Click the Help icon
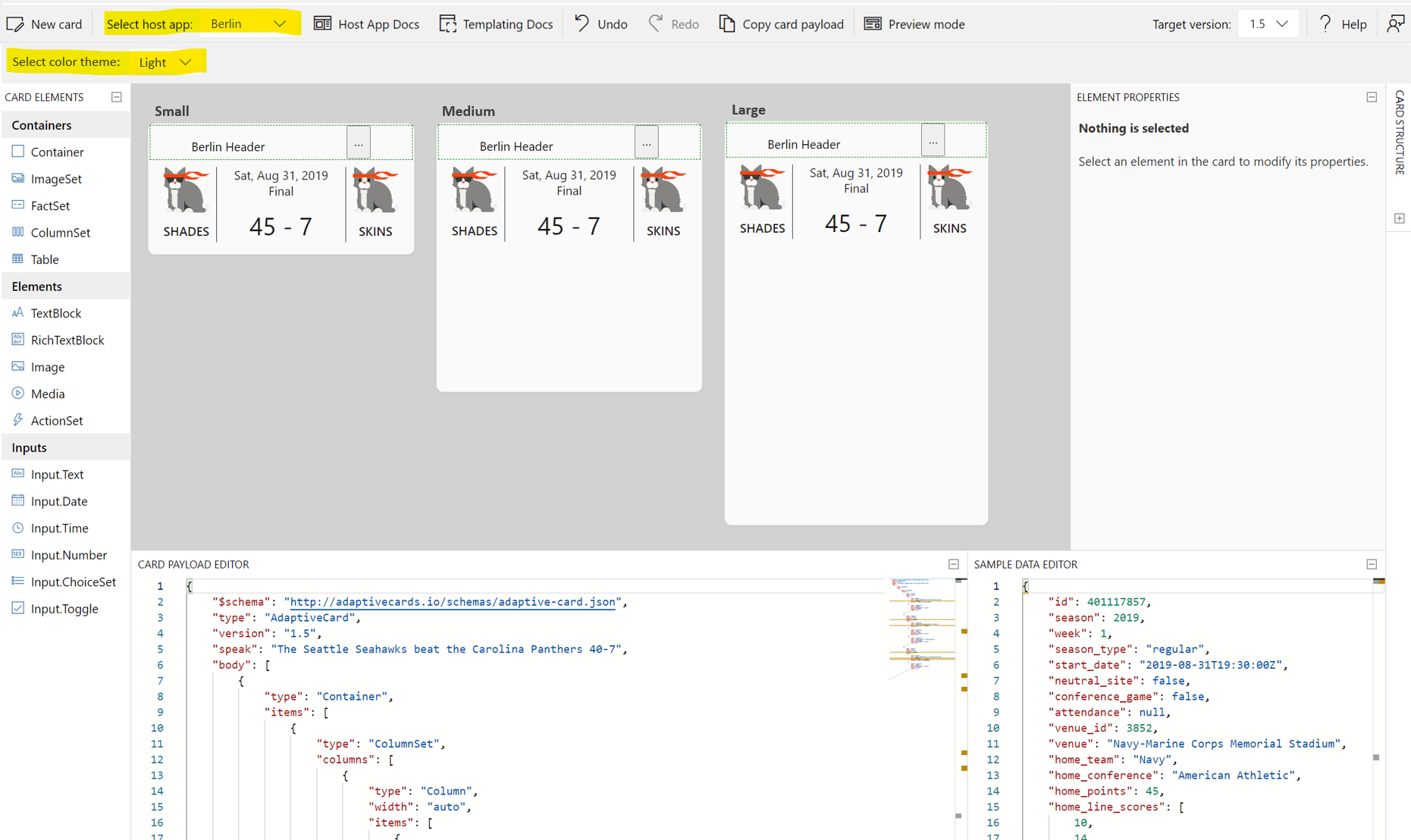Image resolution: width=1411 pixels, height=840 pixels. (x=1343, y=24)
